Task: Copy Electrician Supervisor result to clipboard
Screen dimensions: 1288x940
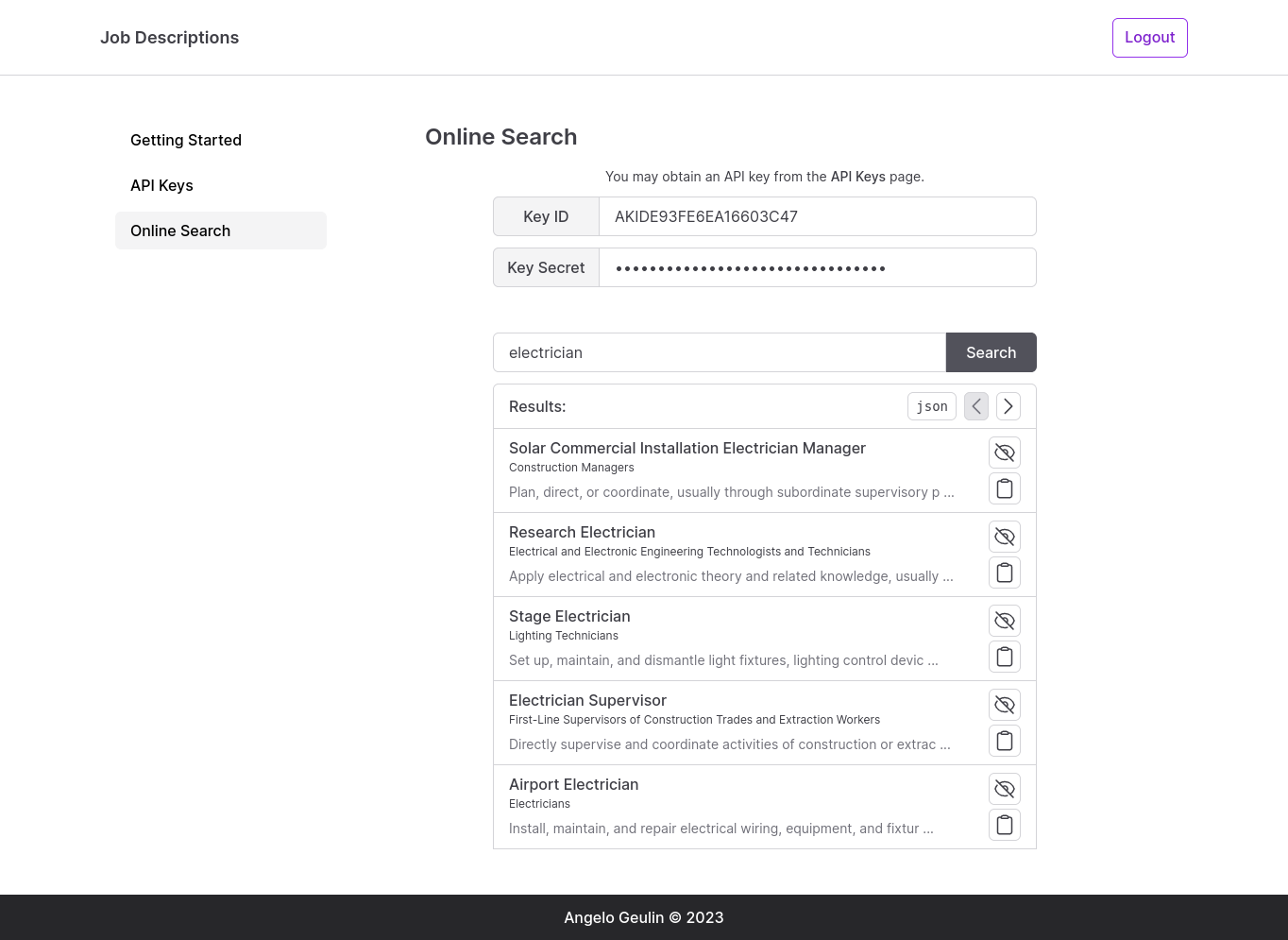Action: (1005, 741)
